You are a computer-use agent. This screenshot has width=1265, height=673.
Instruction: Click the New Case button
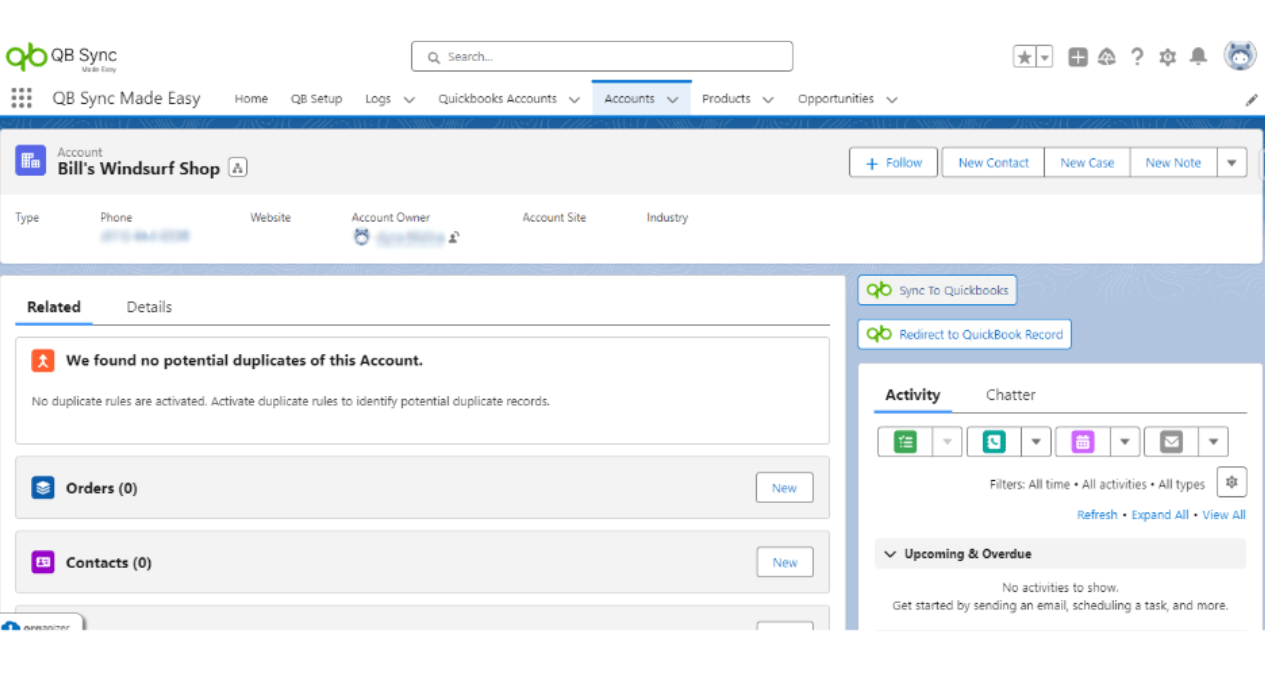[x=1087, y=163]
